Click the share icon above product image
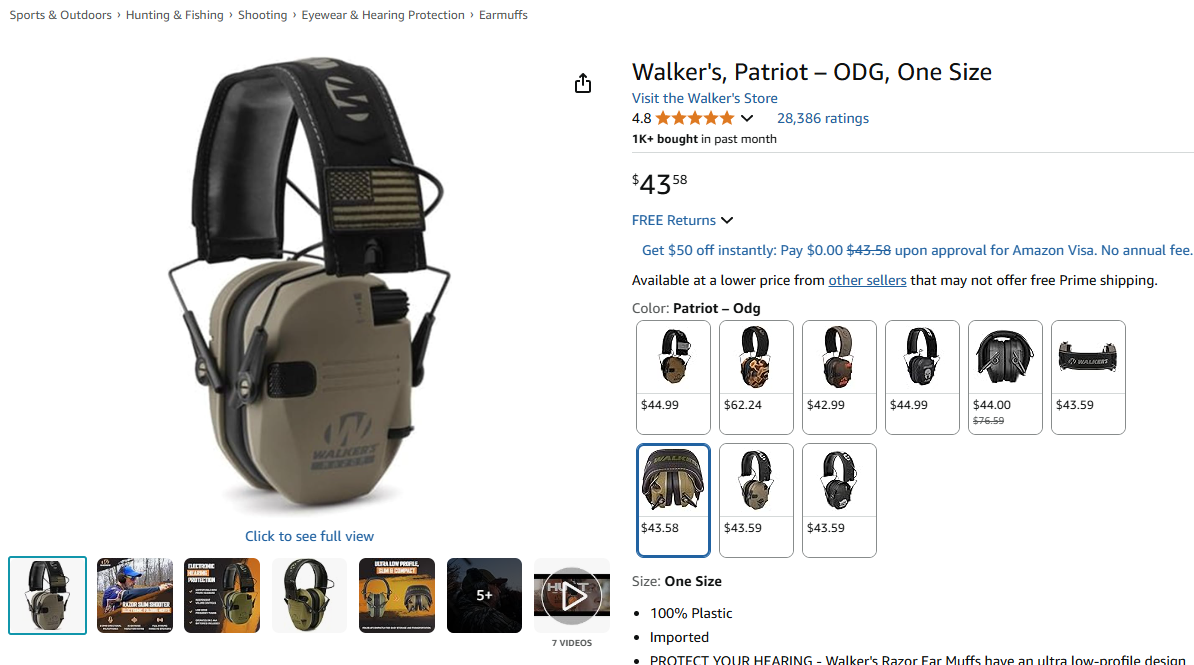This screenshot has height=665, width=1194. click(x=583, y=83)
